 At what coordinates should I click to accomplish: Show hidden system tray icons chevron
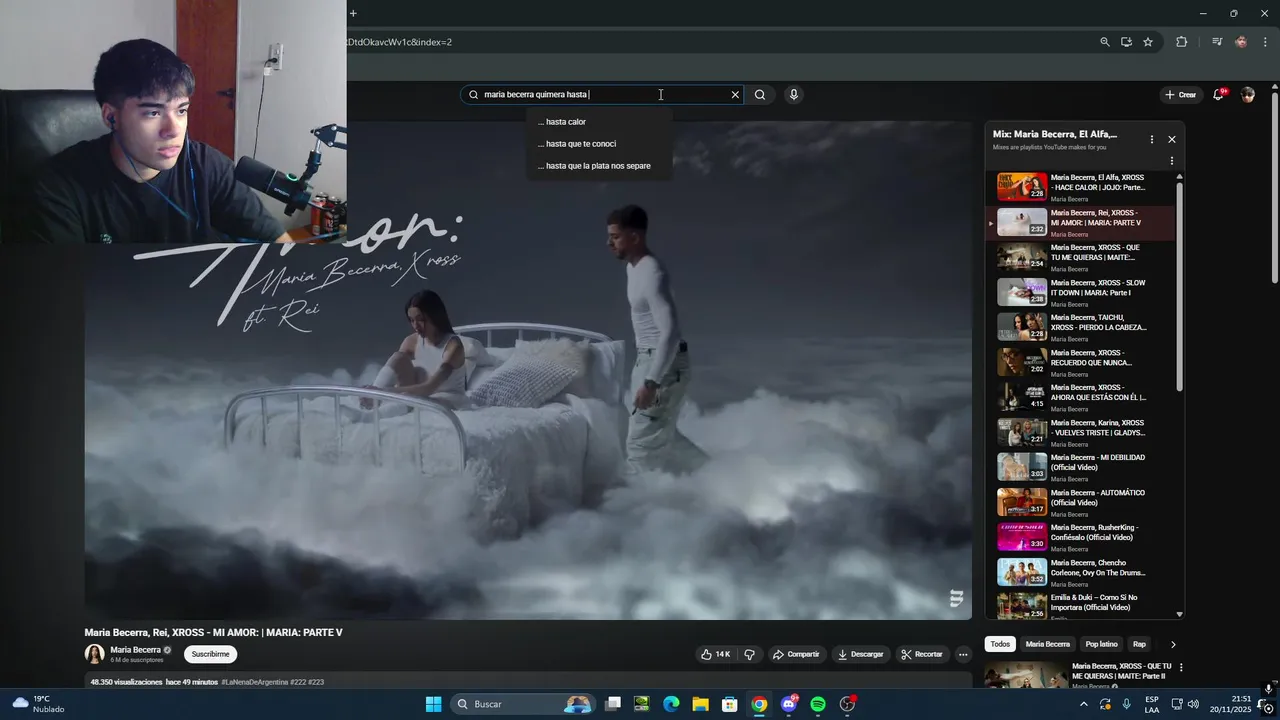point(1083,704)
